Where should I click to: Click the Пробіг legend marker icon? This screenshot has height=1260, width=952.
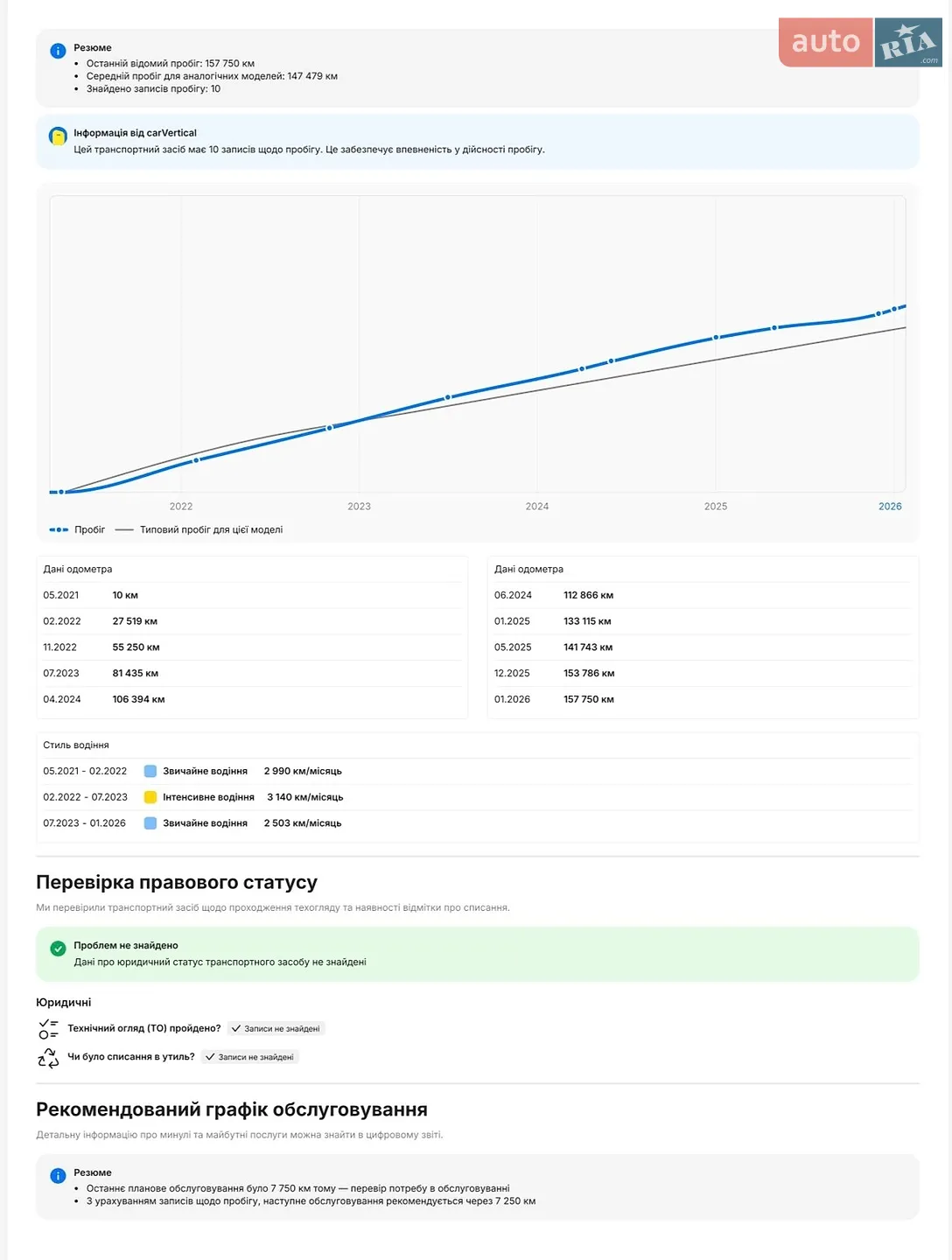(59, 529)
